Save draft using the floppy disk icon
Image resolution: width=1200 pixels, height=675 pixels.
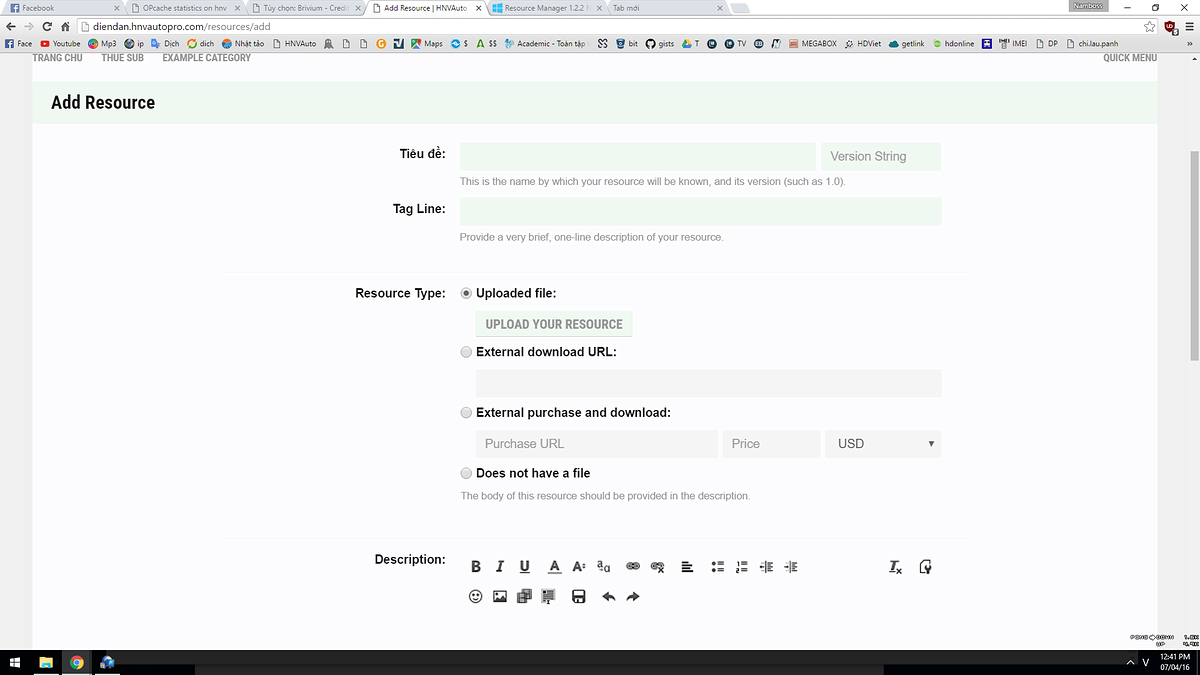click(x=578, y=597)
